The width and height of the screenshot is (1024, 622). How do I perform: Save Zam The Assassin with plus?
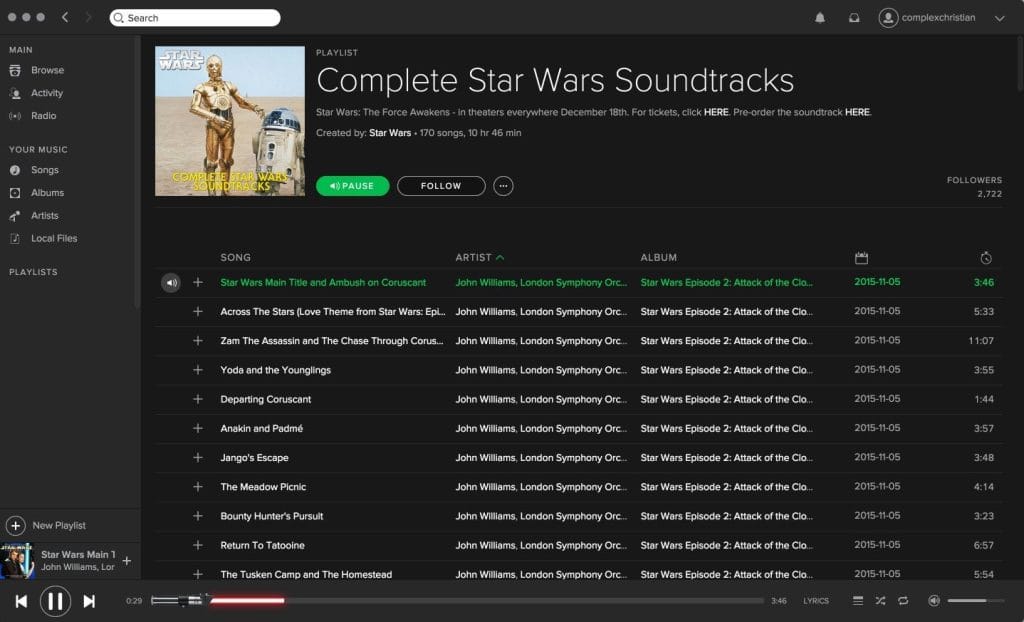click(x=198, y=340)
